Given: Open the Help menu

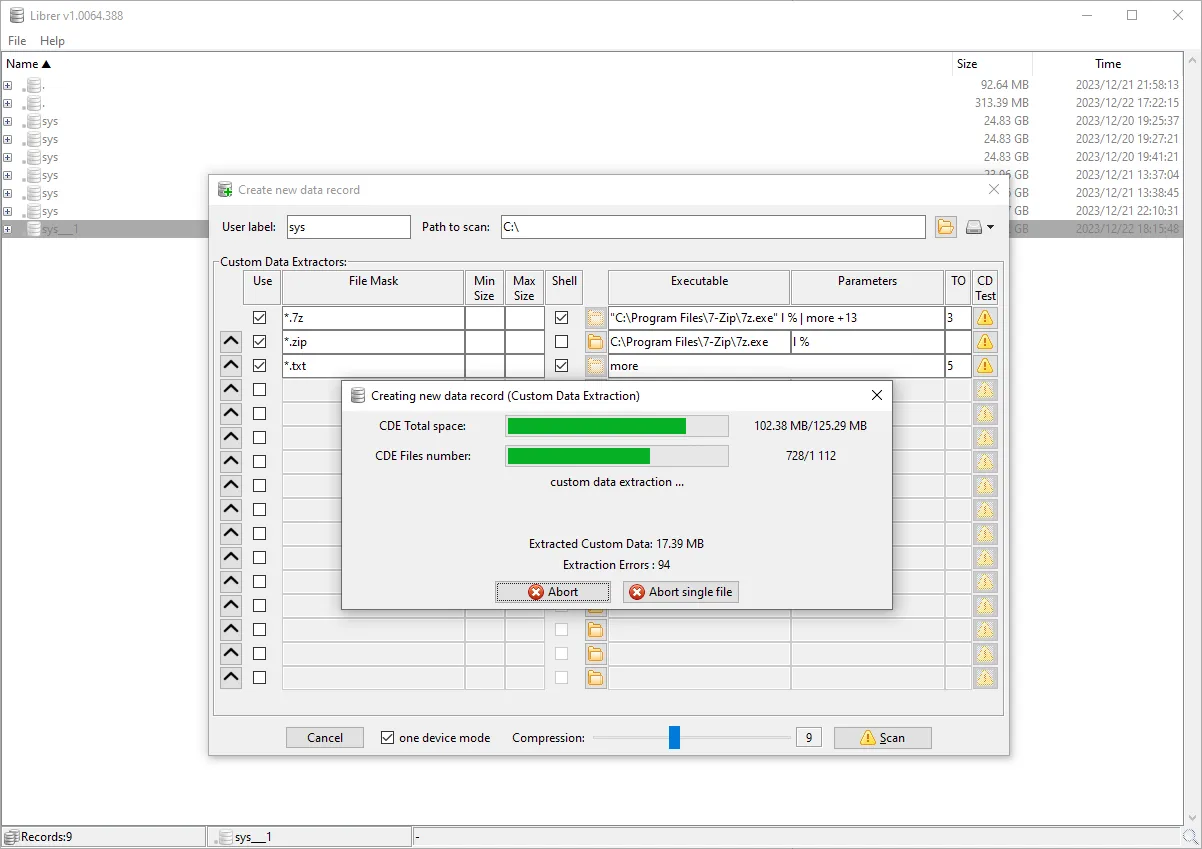Looking at the screenshot, I should 52,41.
